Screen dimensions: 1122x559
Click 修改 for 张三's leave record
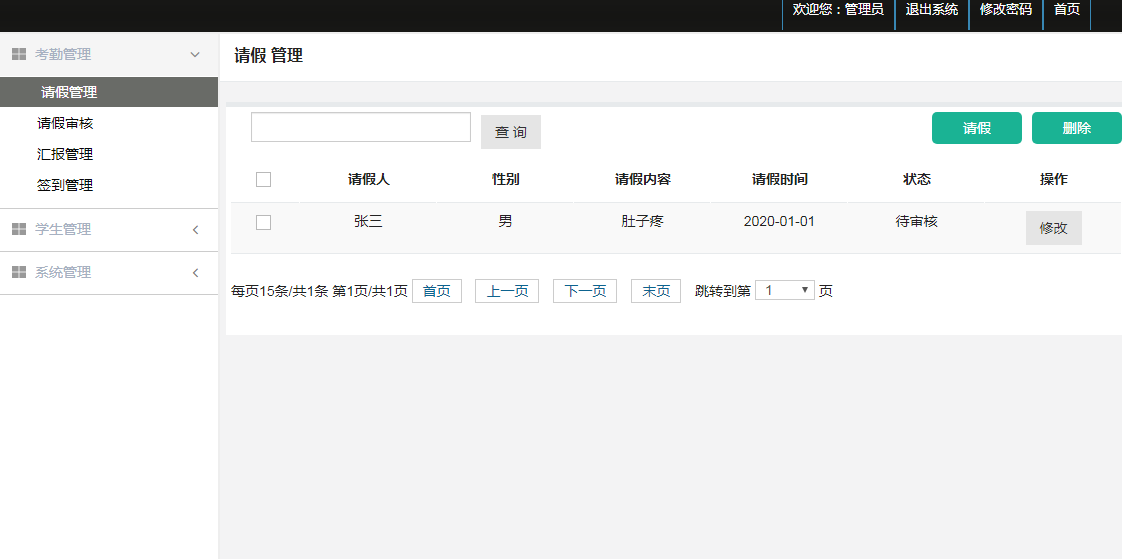(x=1053, y=228)
